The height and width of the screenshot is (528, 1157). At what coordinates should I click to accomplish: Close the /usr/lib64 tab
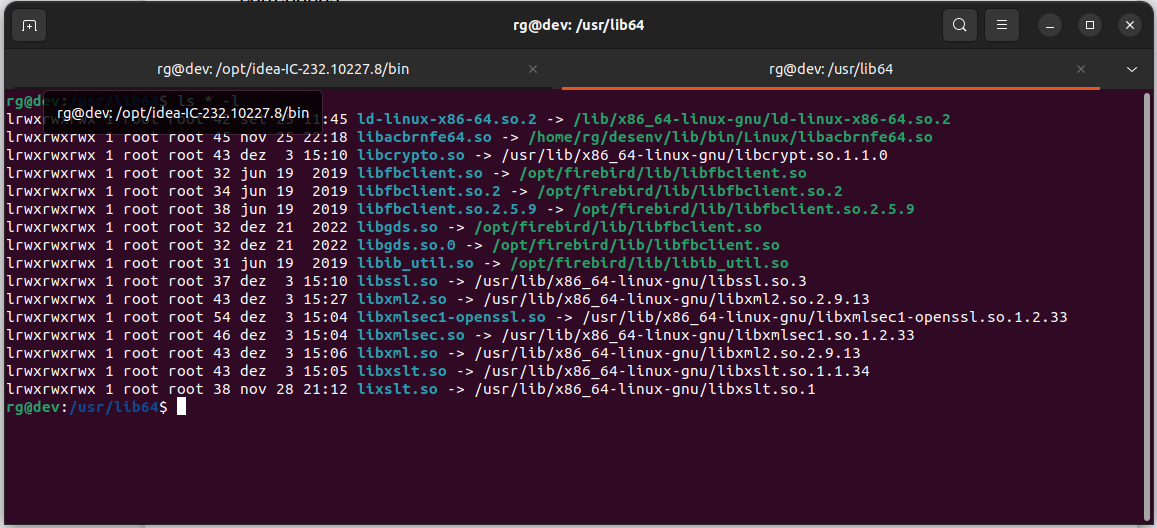pyautogui.click(x=1081, y=69)
